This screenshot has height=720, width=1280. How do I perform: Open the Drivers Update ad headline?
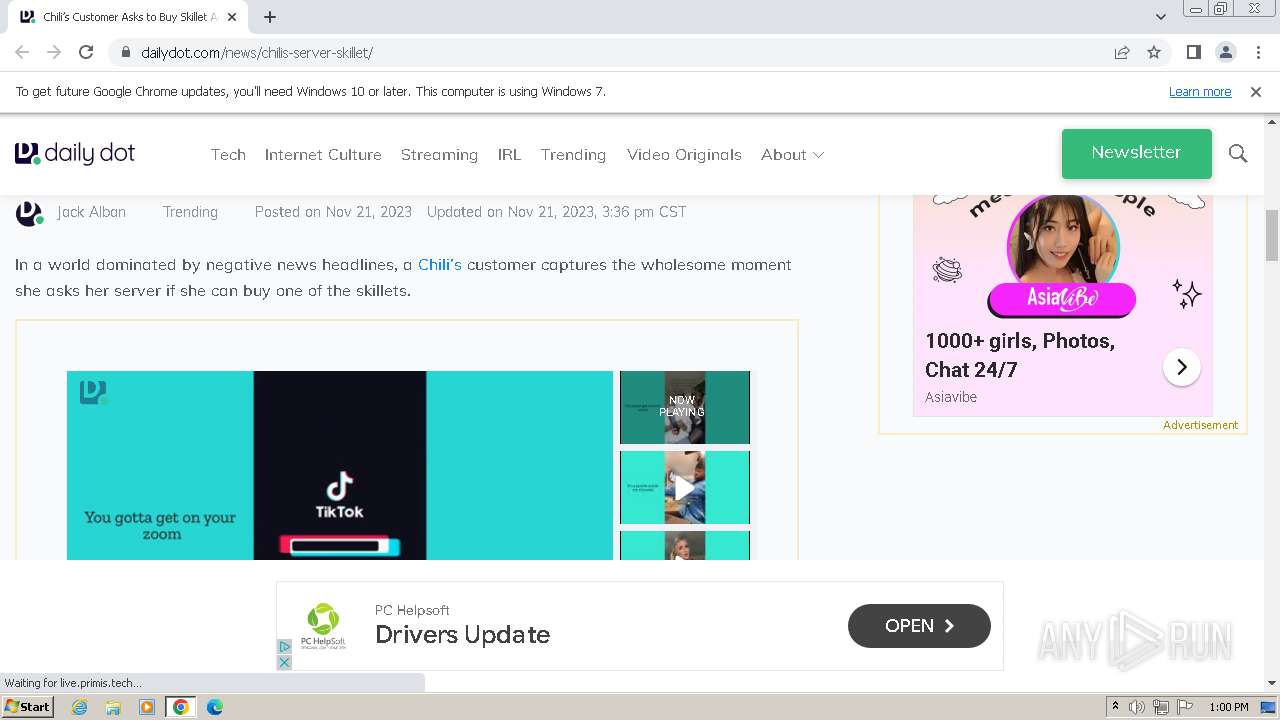point(462,635)
